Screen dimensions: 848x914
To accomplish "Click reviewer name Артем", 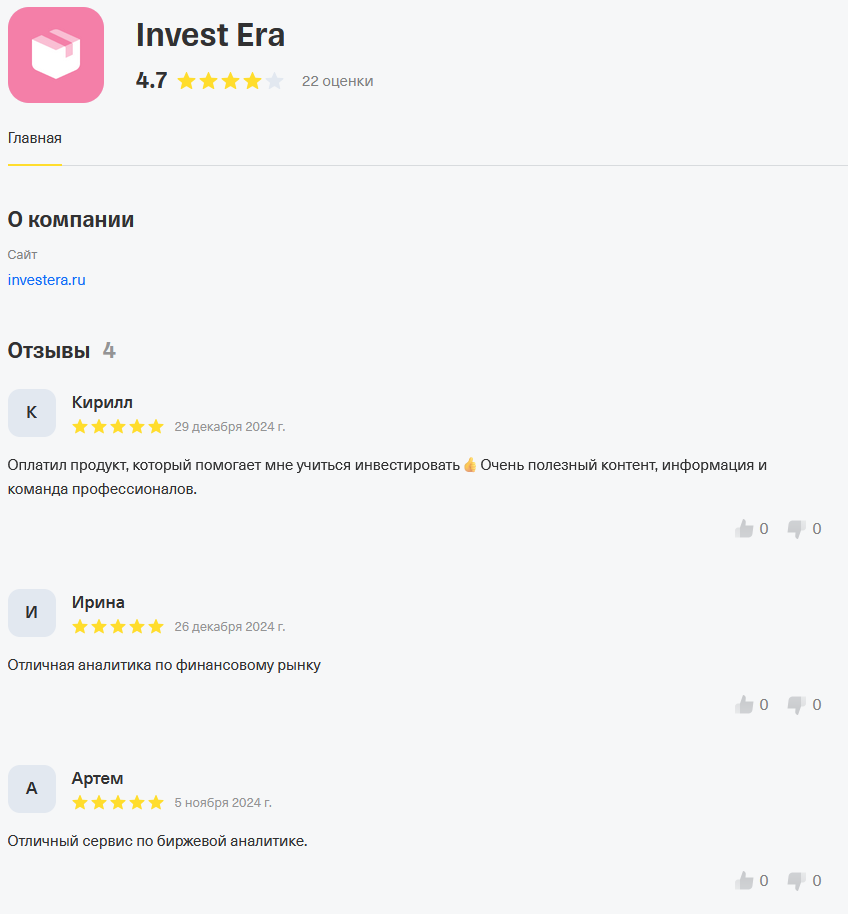I will 97,778.
